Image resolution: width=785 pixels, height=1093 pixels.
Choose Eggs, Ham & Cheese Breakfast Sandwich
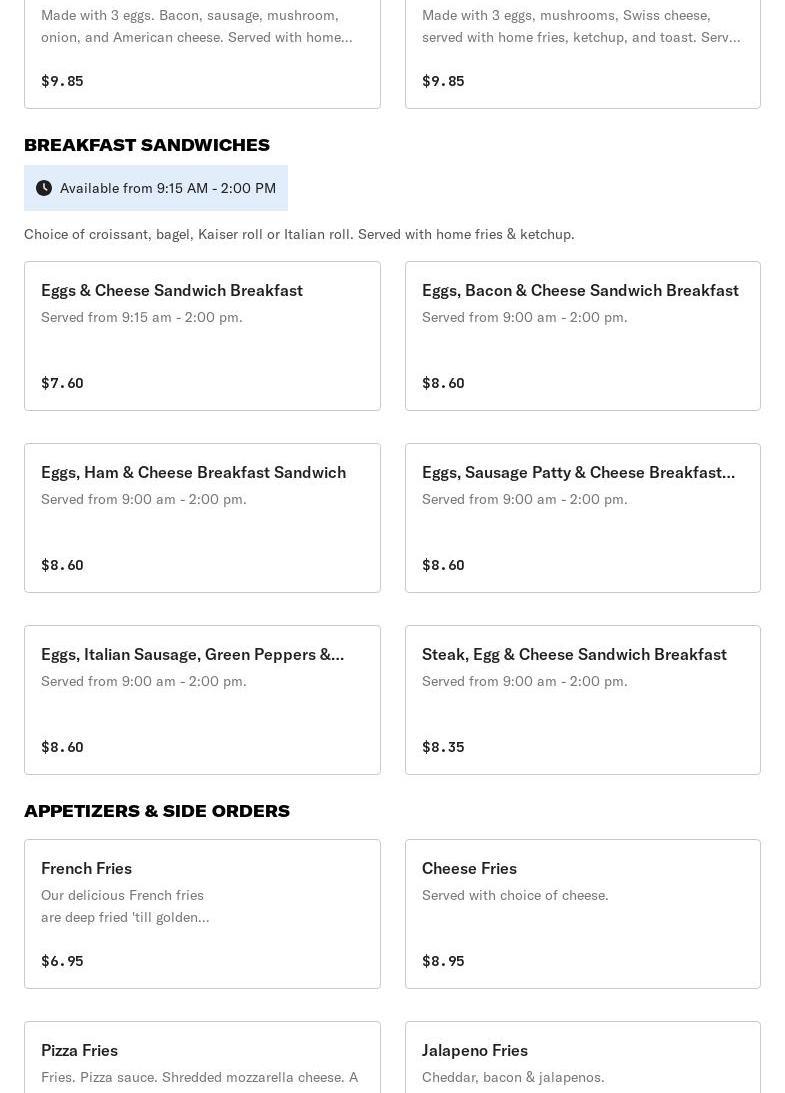[202, 518]
